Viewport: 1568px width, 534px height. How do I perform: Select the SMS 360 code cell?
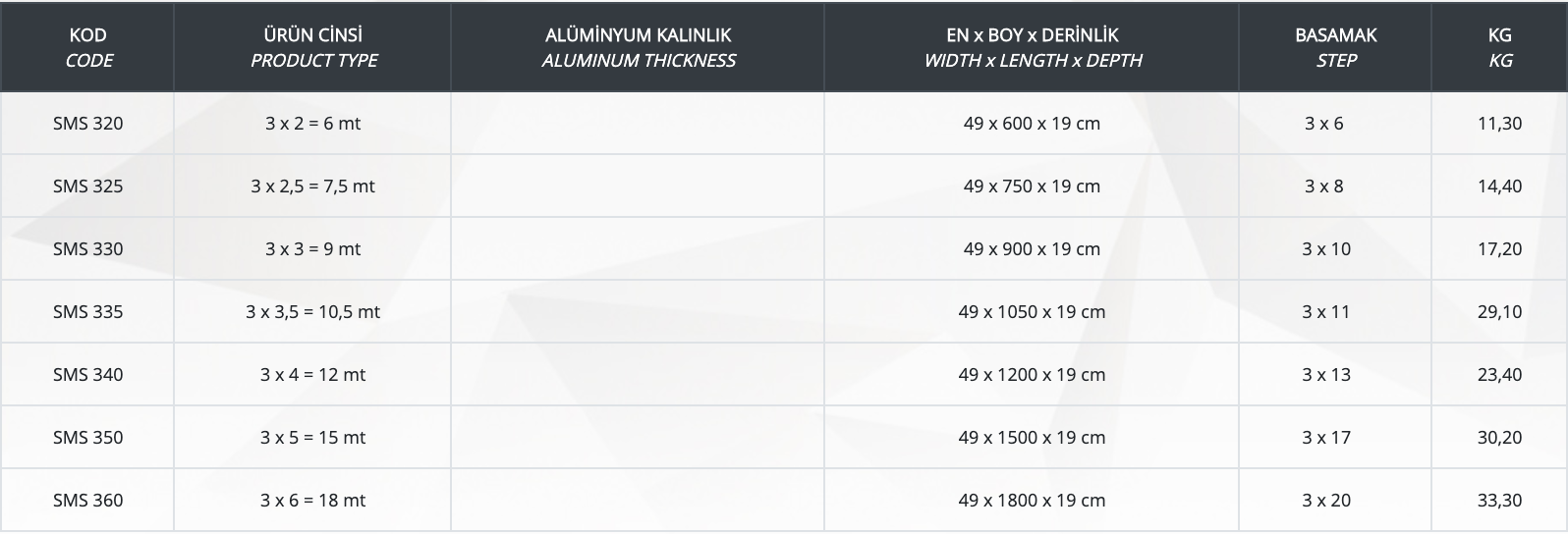88,501
